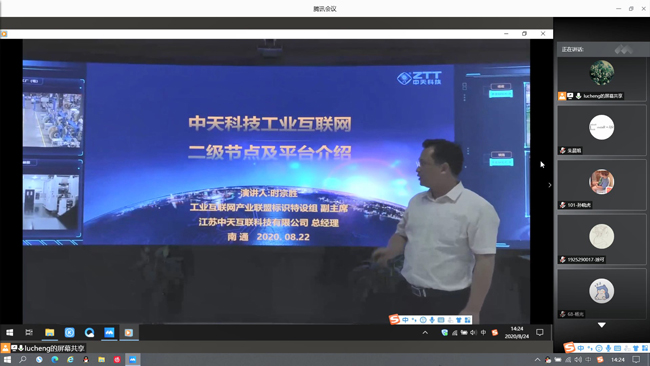650x366 pixels.
Task: Switch to the active Tencent Meeting taskbar button
Action: click(133, 359)
